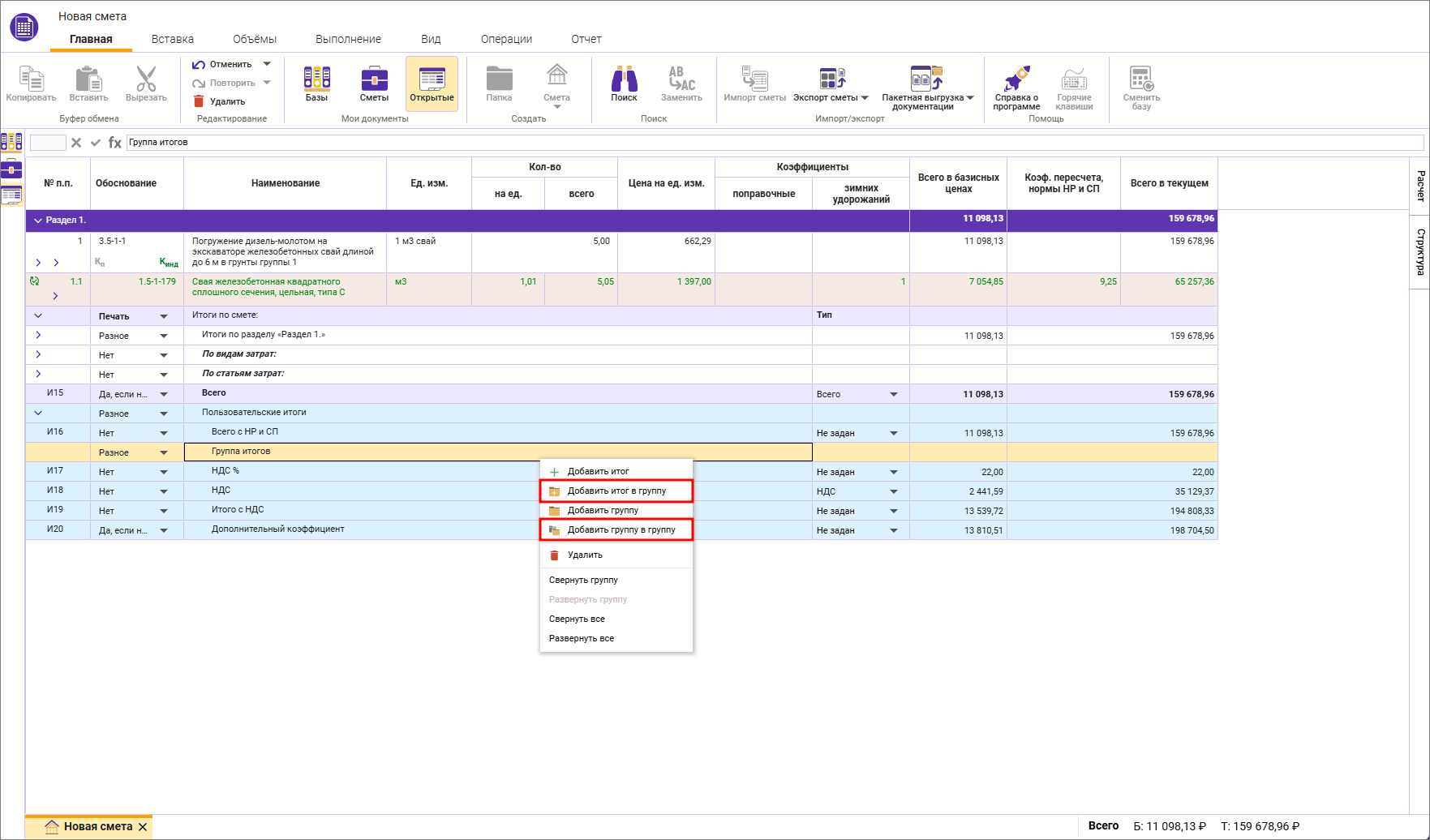Click the formula bar input field
The height and width of the screenshot is (840, 1430).
coord(771,143)
